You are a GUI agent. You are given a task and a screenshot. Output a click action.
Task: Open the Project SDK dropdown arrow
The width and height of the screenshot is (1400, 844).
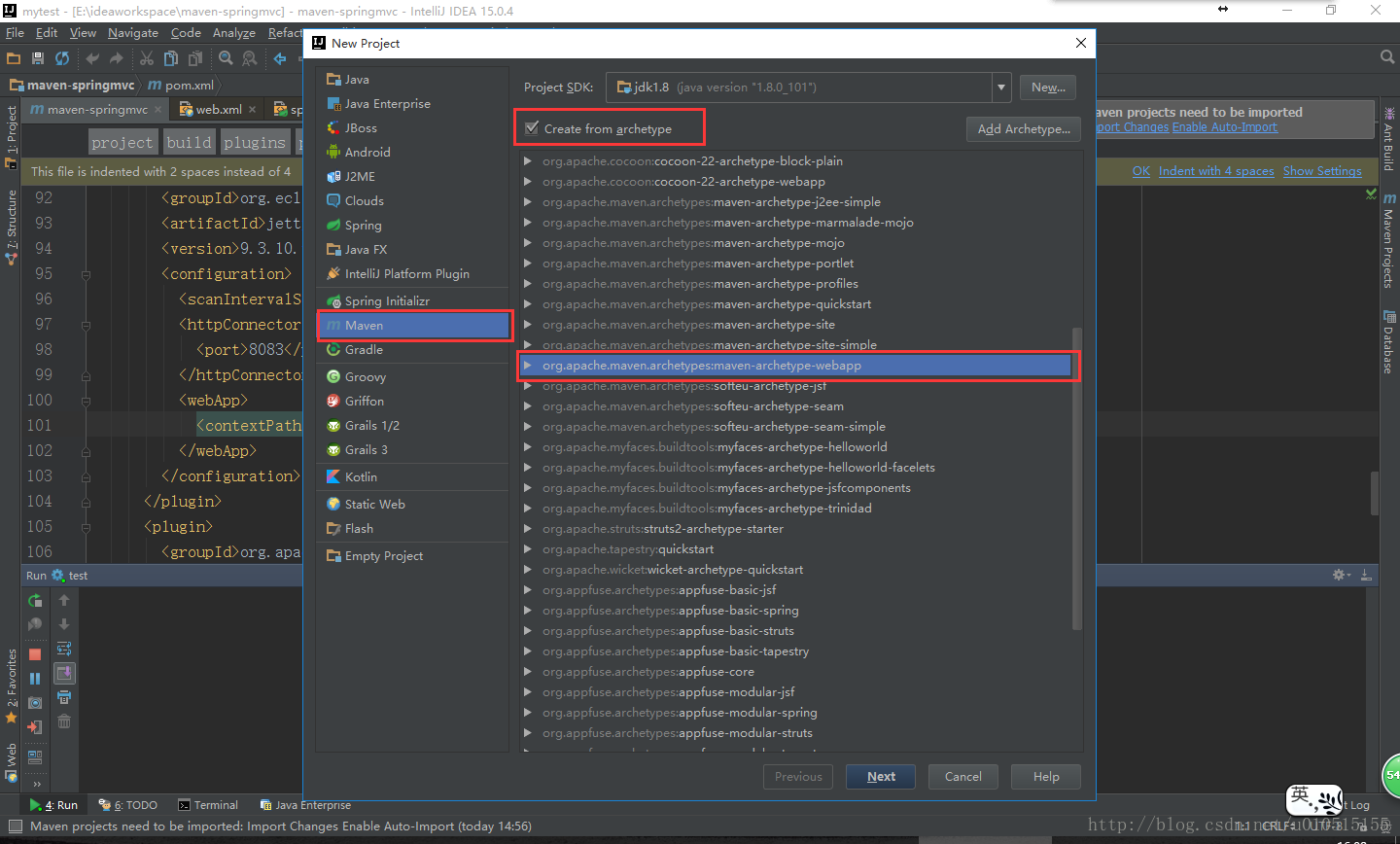1001,88
